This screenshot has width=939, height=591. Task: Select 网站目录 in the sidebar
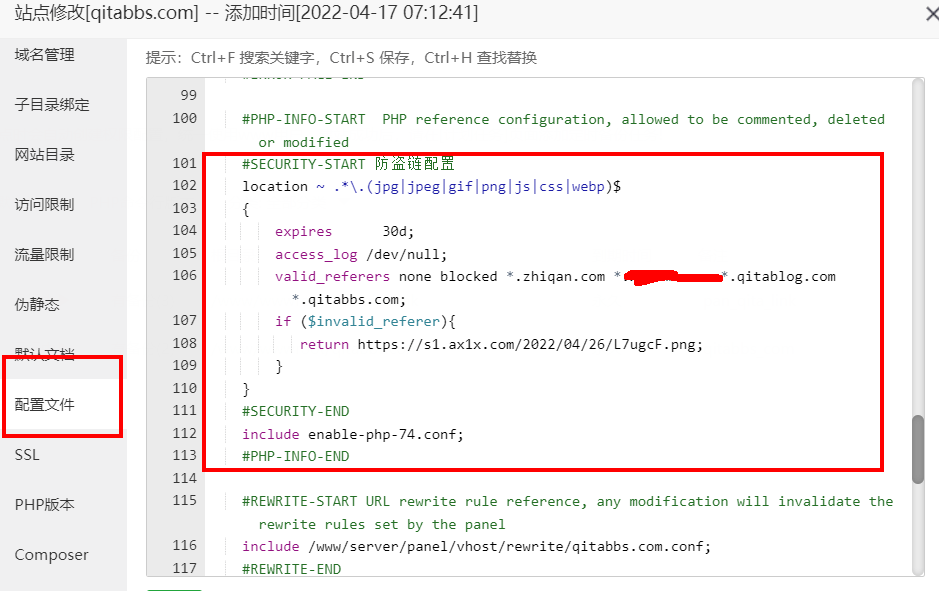pos(45,155)
